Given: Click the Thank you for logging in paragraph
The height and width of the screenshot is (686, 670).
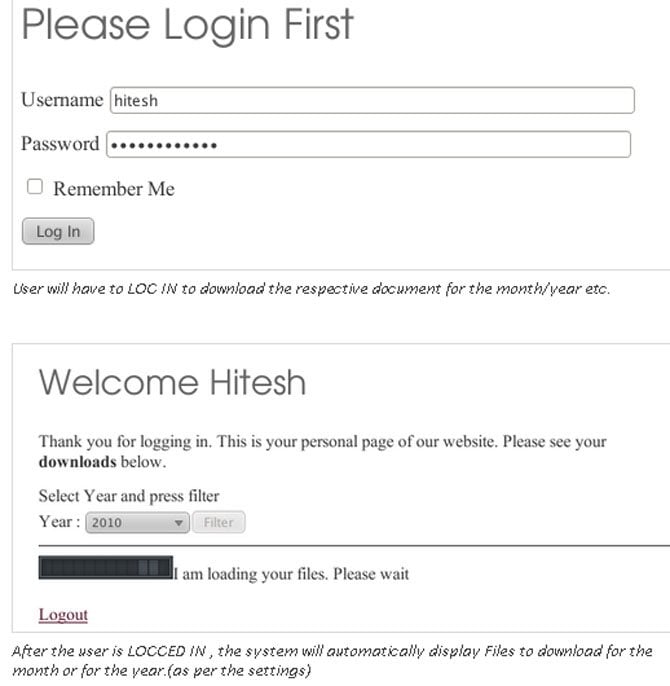Looking at the screenshot, I should (322, 442).
